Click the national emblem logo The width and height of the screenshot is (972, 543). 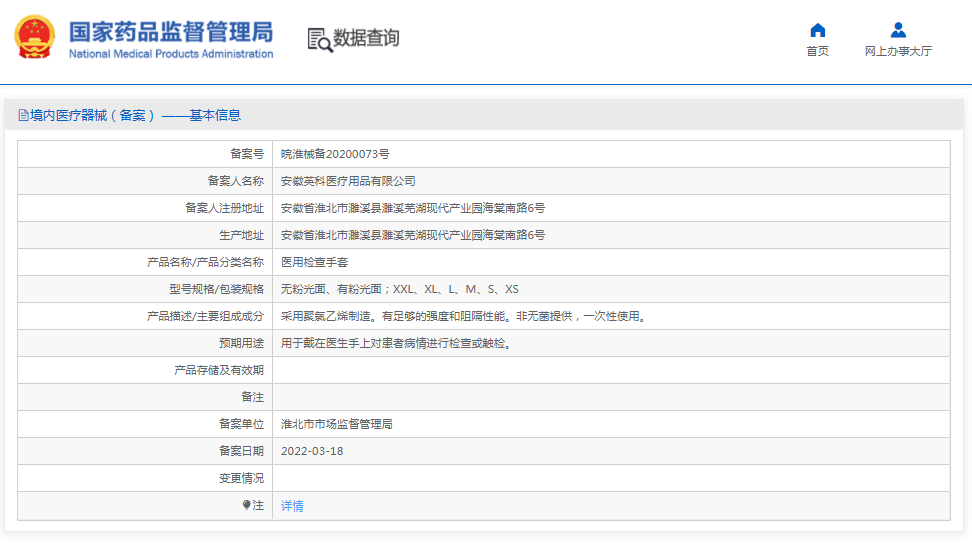[36, 38]
